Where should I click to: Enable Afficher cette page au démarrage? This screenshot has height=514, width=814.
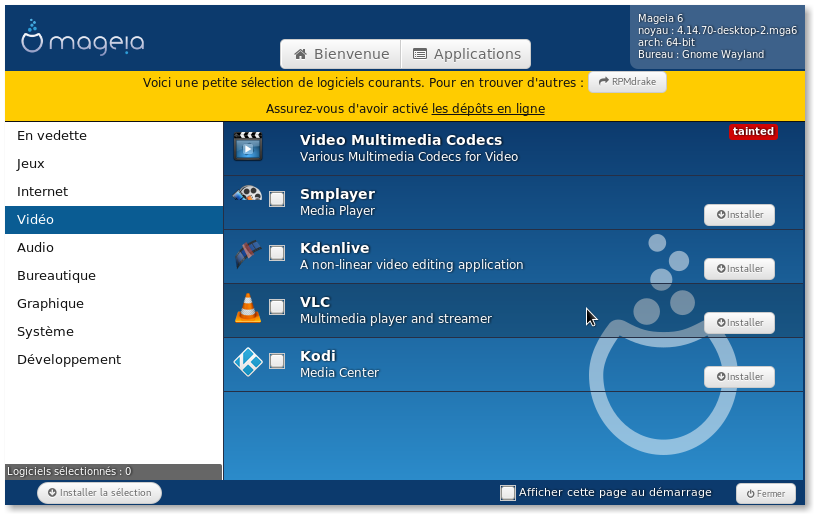508,493
